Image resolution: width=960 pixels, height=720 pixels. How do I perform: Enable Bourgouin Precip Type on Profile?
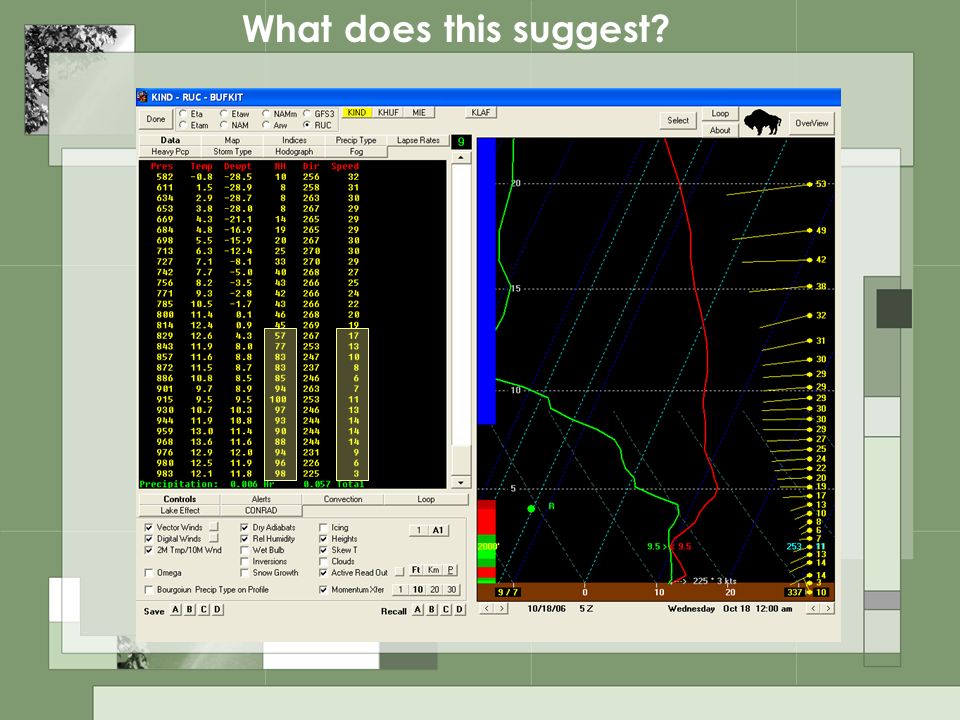pyautogui.click(x=148, y=590)
